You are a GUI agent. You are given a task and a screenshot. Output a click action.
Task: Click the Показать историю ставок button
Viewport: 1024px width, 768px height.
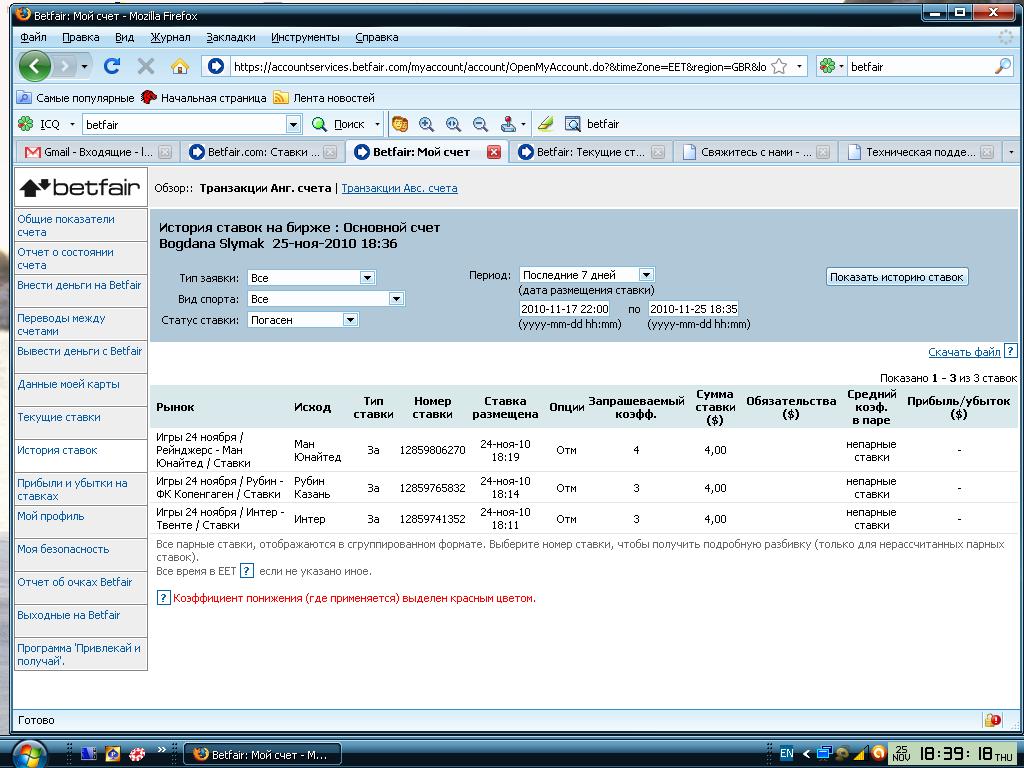tap(897, 277)
